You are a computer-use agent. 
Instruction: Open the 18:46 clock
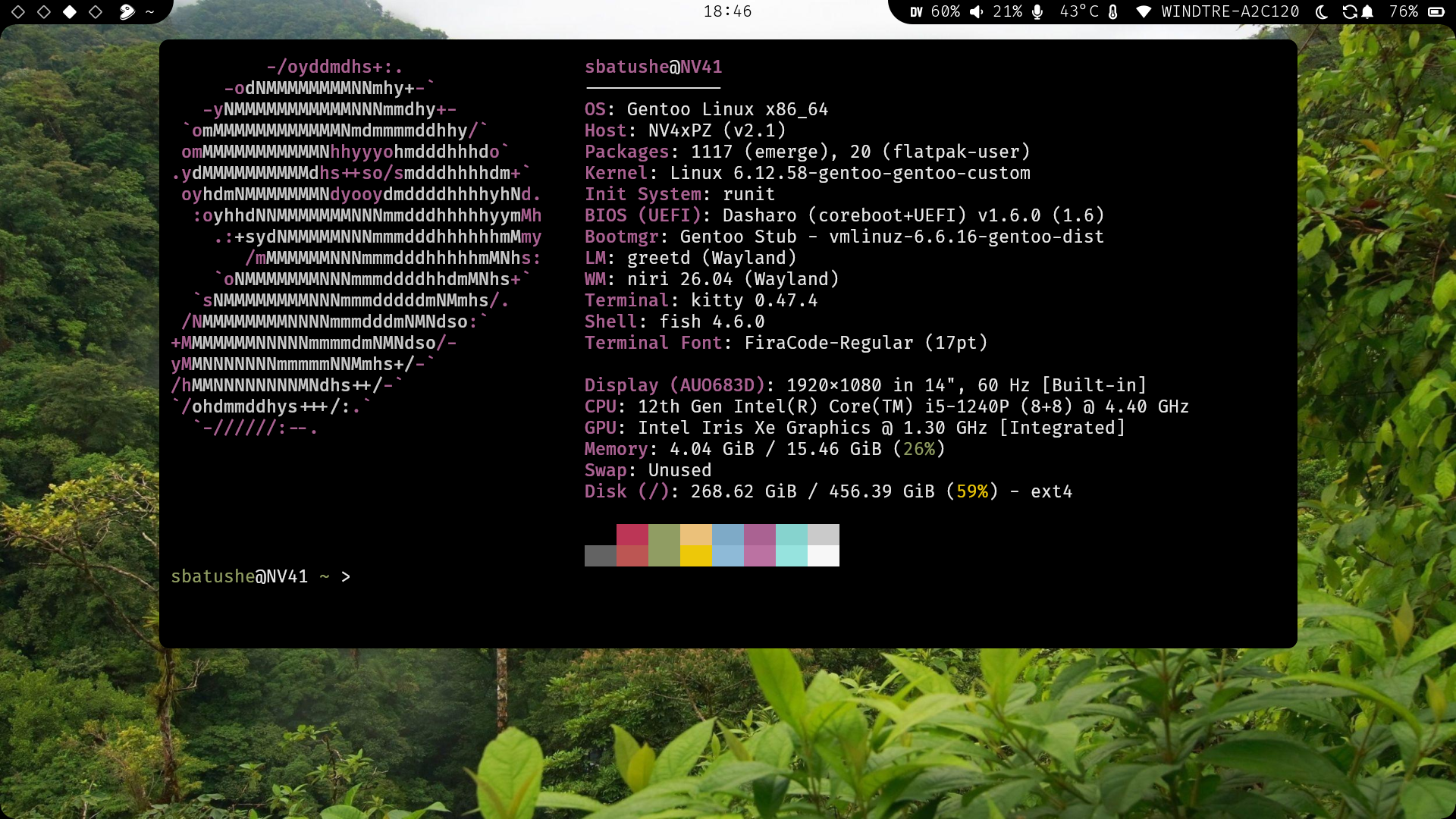click(x=727, y=11)
